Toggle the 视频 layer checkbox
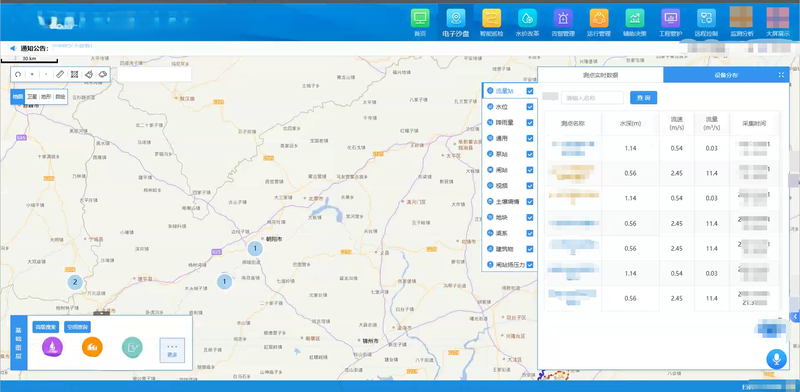 pyautogui.click(x=530, y=186)
